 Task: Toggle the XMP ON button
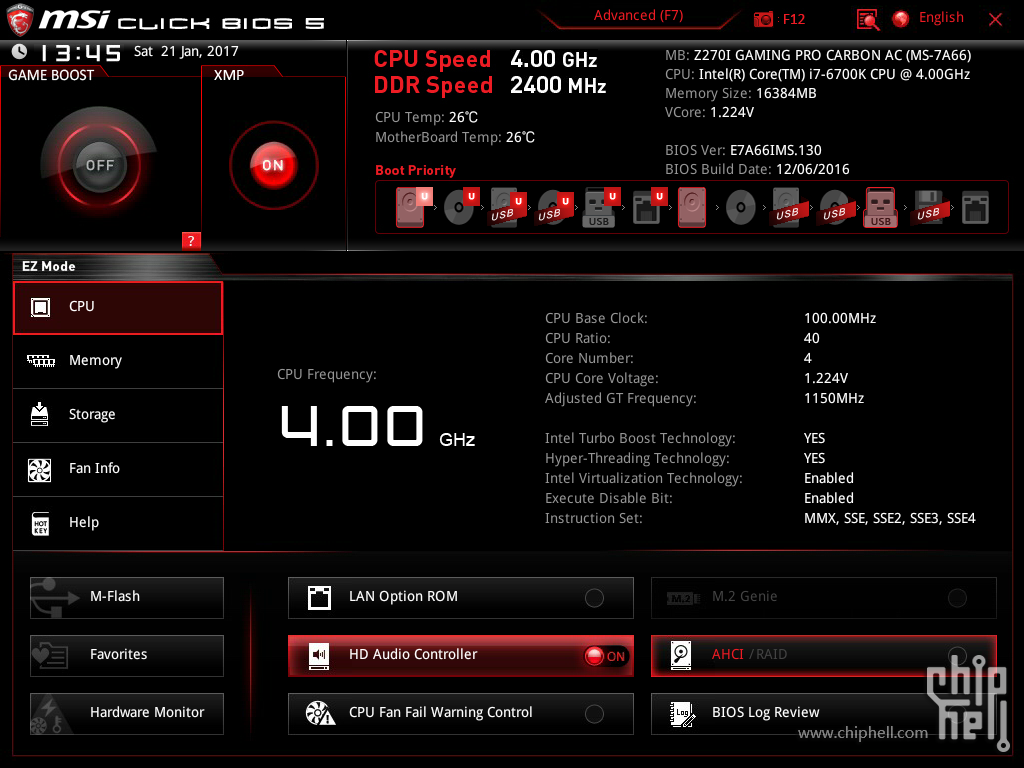[273, 165]
